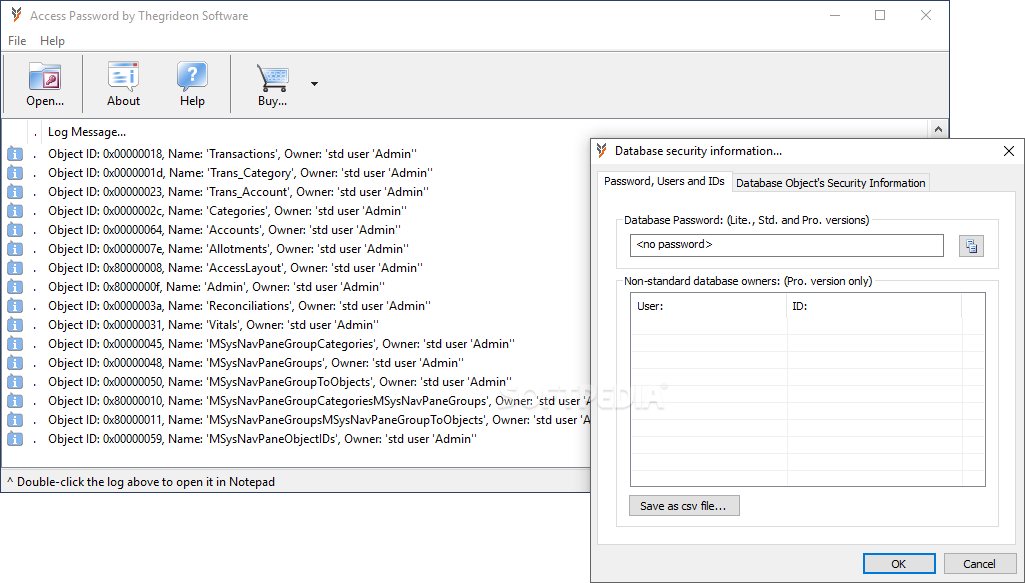Click info icon of 0x8000000f 'Admin' row

click(15, 287)
